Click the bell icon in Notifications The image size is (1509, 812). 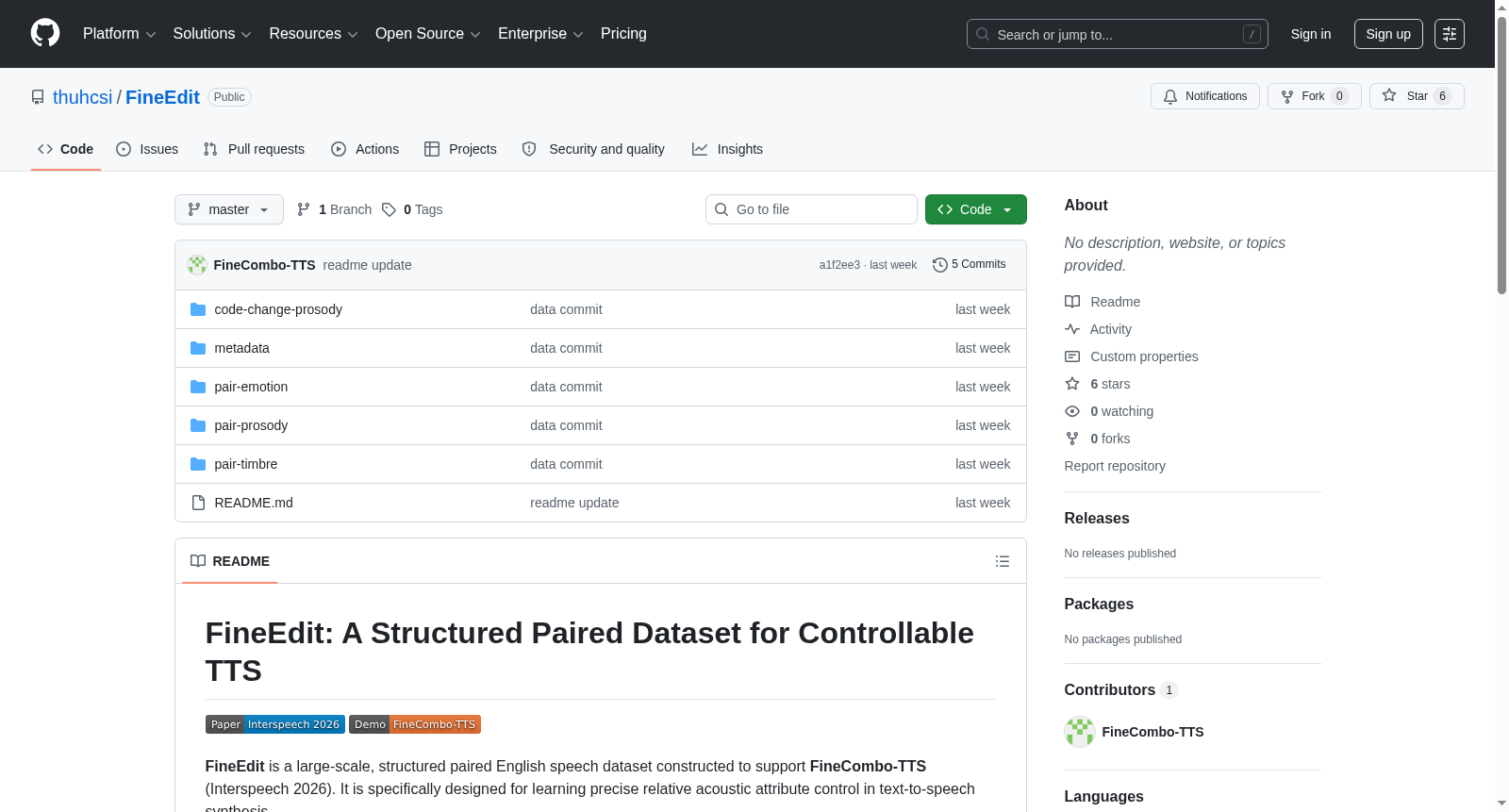coord(1170,96)
